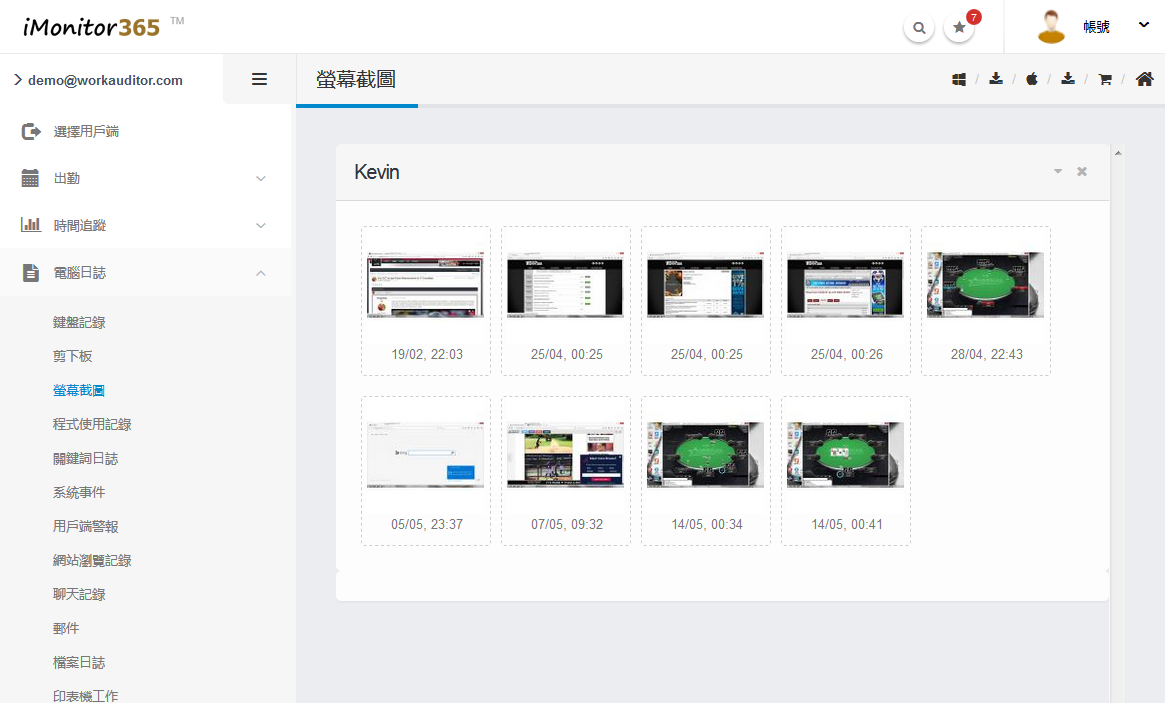The width and height of the screenshot is (1165, 703).
Task: Switch to the 鍵盤記錄 section
Action: tap(78, 321)
